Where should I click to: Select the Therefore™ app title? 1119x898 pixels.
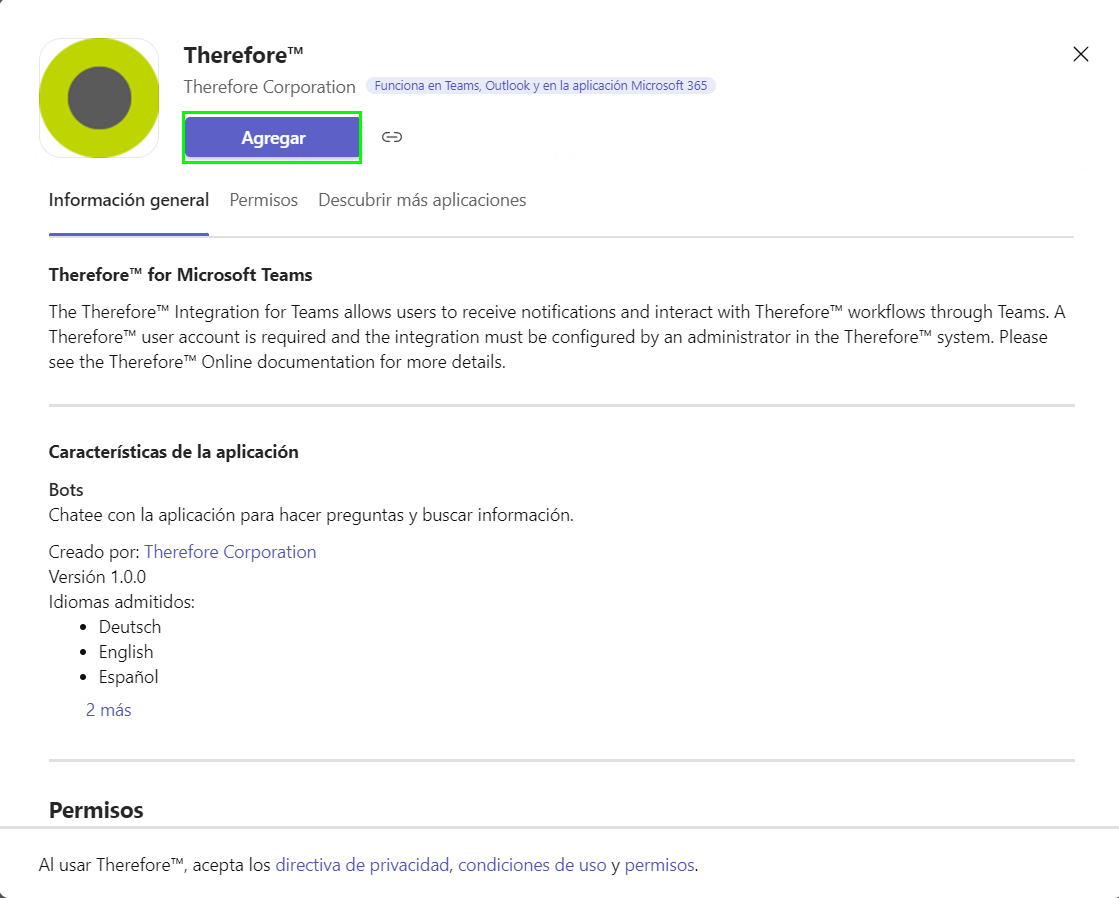click(243, 55)
